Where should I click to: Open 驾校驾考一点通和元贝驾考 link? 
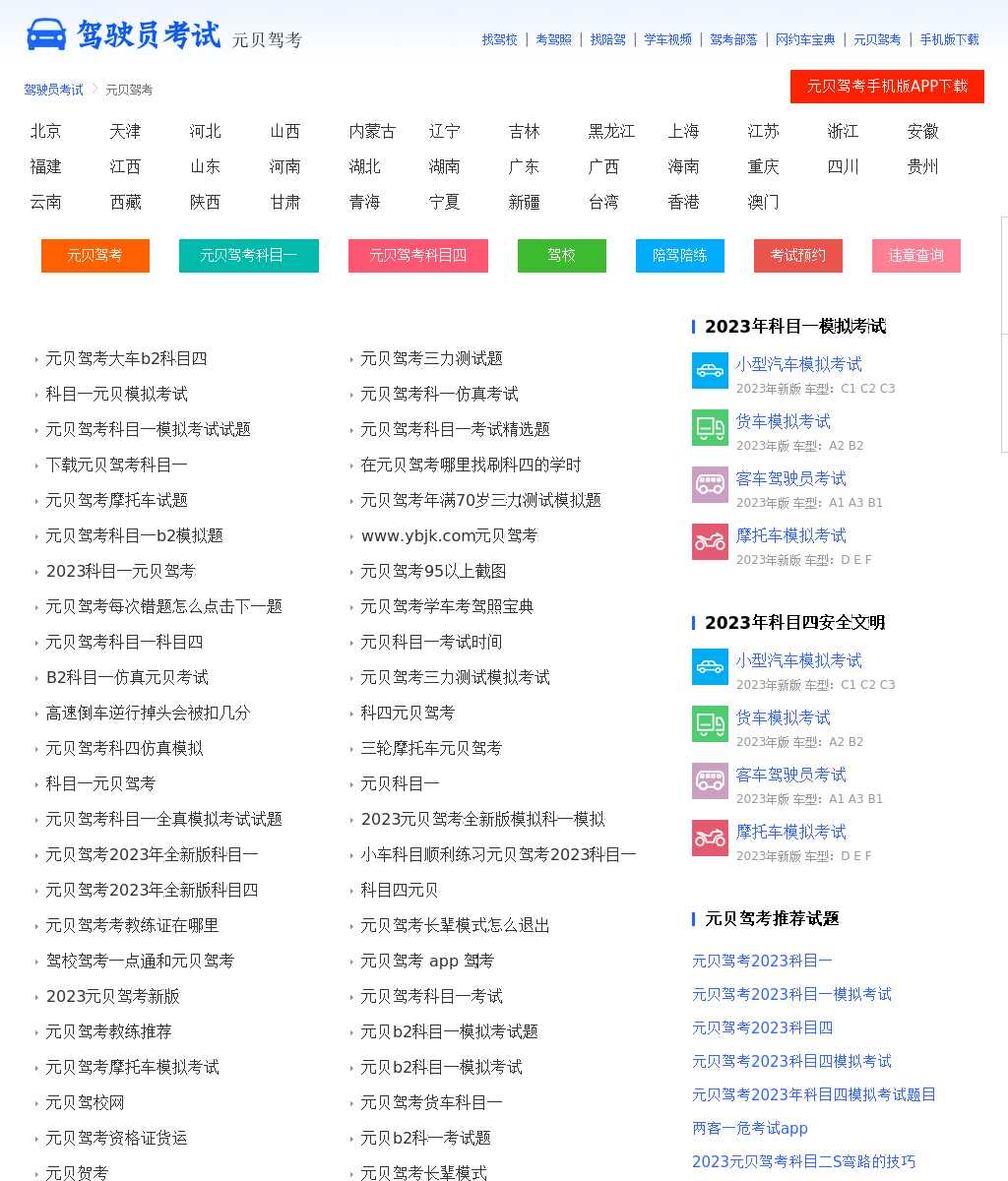pos(140,961)
